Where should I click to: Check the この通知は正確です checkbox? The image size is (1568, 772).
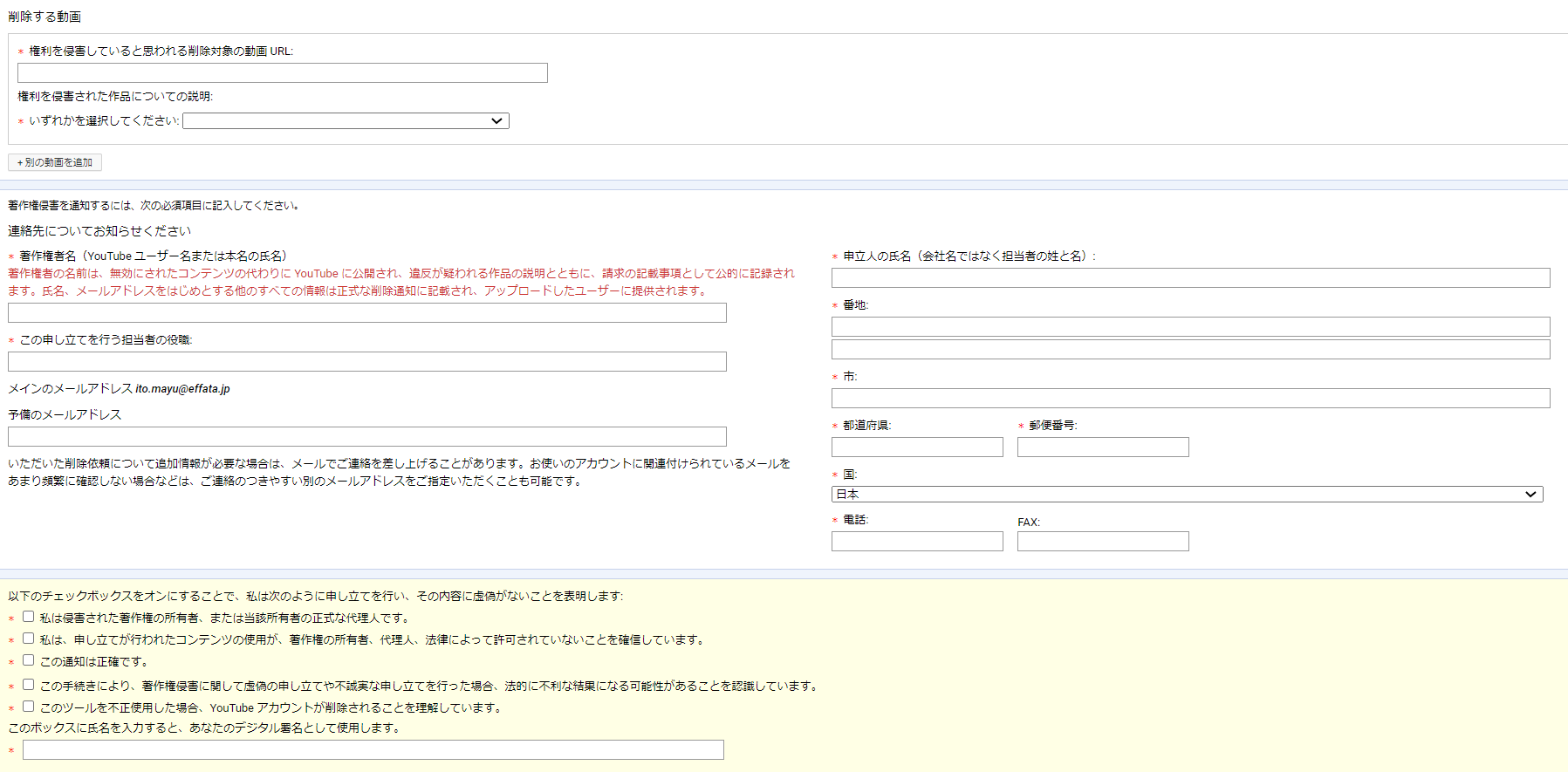(29, 660)
